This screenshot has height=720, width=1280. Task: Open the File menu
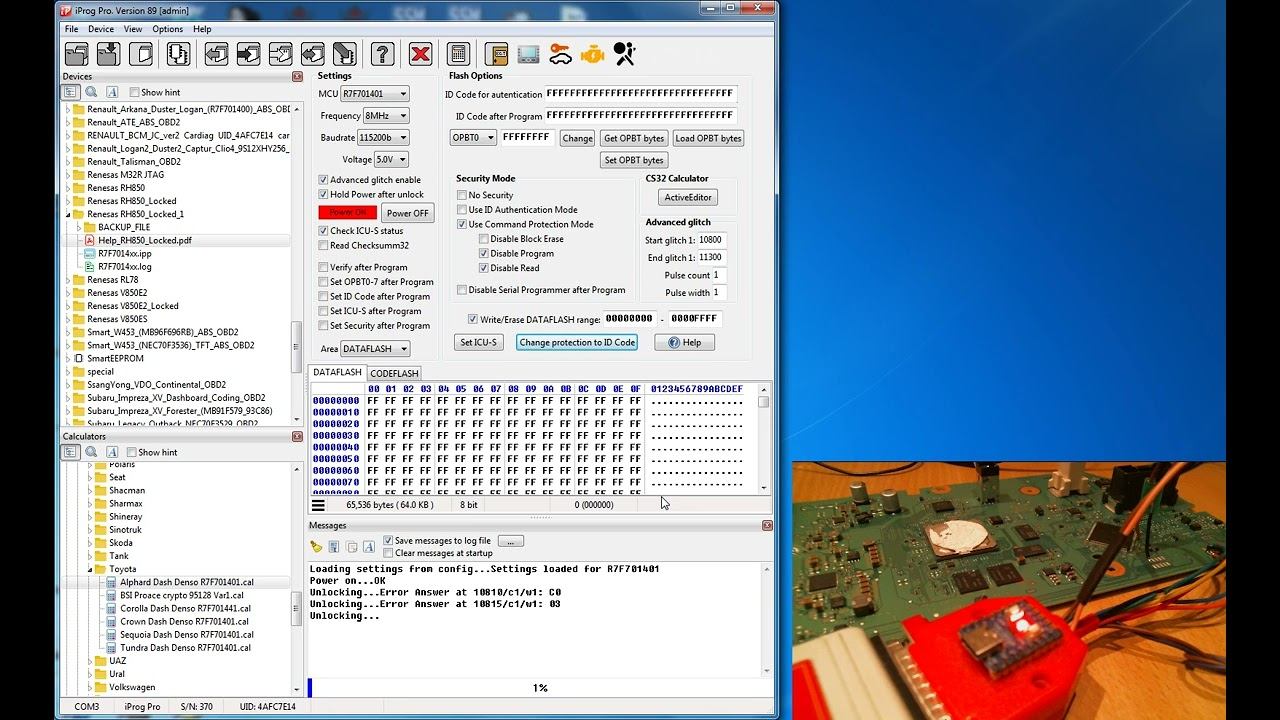(72, 29)
